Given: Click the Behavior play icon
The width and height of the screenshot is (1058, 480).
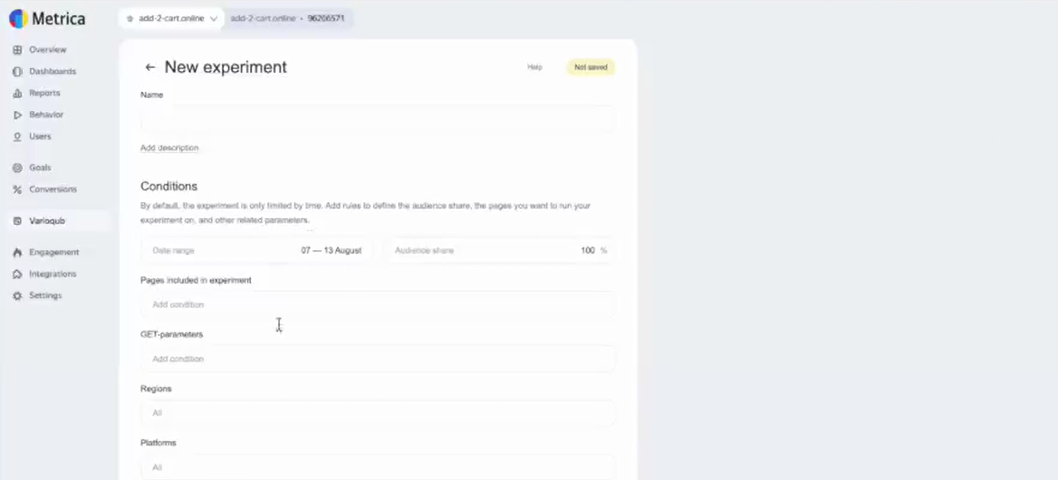Looking at the screenshot, I should (x=18, y=115).
